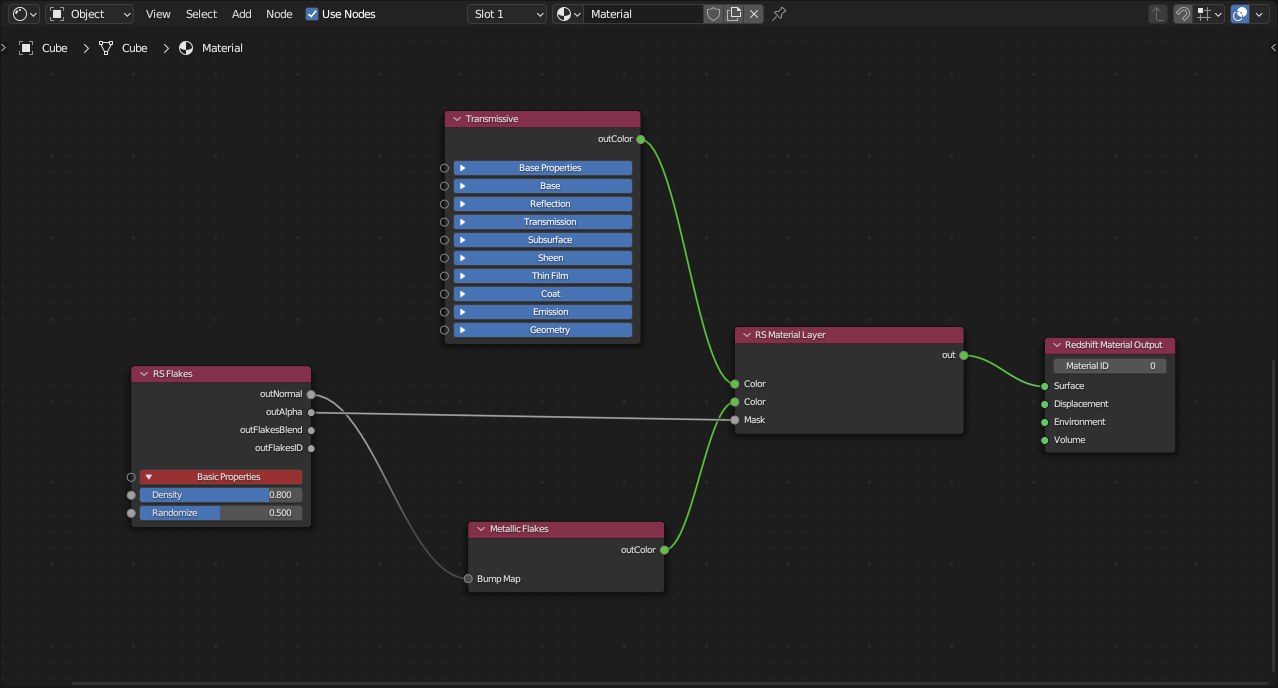The height and width of the screenshot is (688, 1278).
Task: Collapse the RS Flakes node
Action: pos(144,374)
